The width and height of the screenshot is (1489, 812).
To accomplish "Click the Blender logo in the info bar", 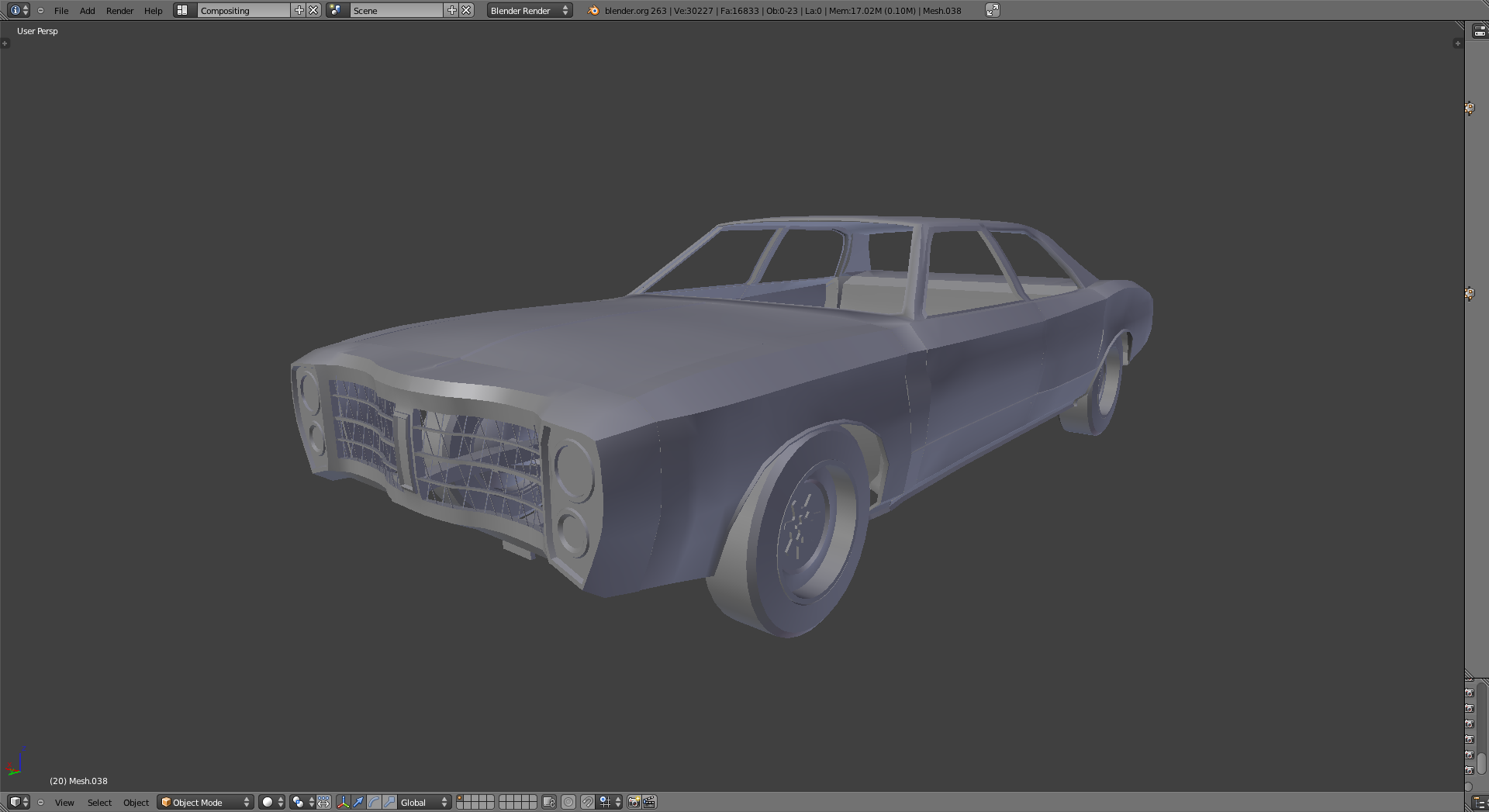I will click(593, 10).
